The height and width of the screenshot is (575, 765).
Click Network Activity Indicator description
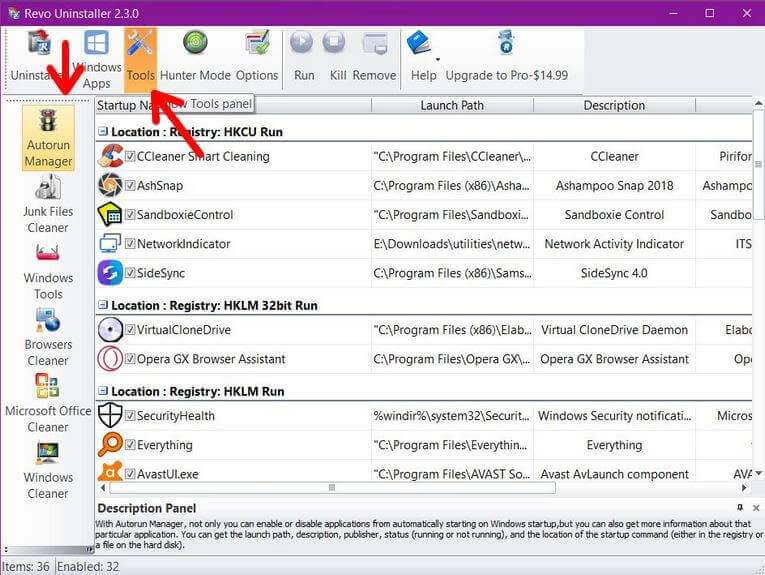[x=614, y=244]
